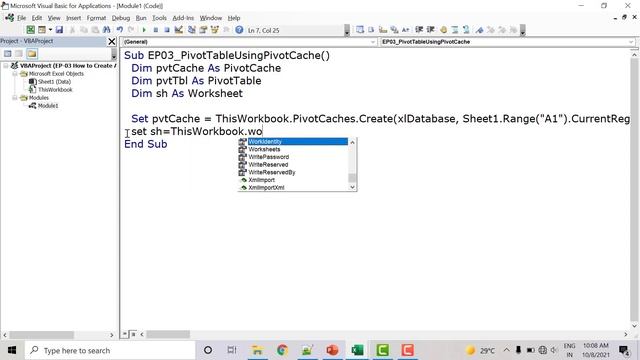Open Excel from the Windows taskbar
Image resolution: width=640 pixels, height=360 pixels.
357,350
